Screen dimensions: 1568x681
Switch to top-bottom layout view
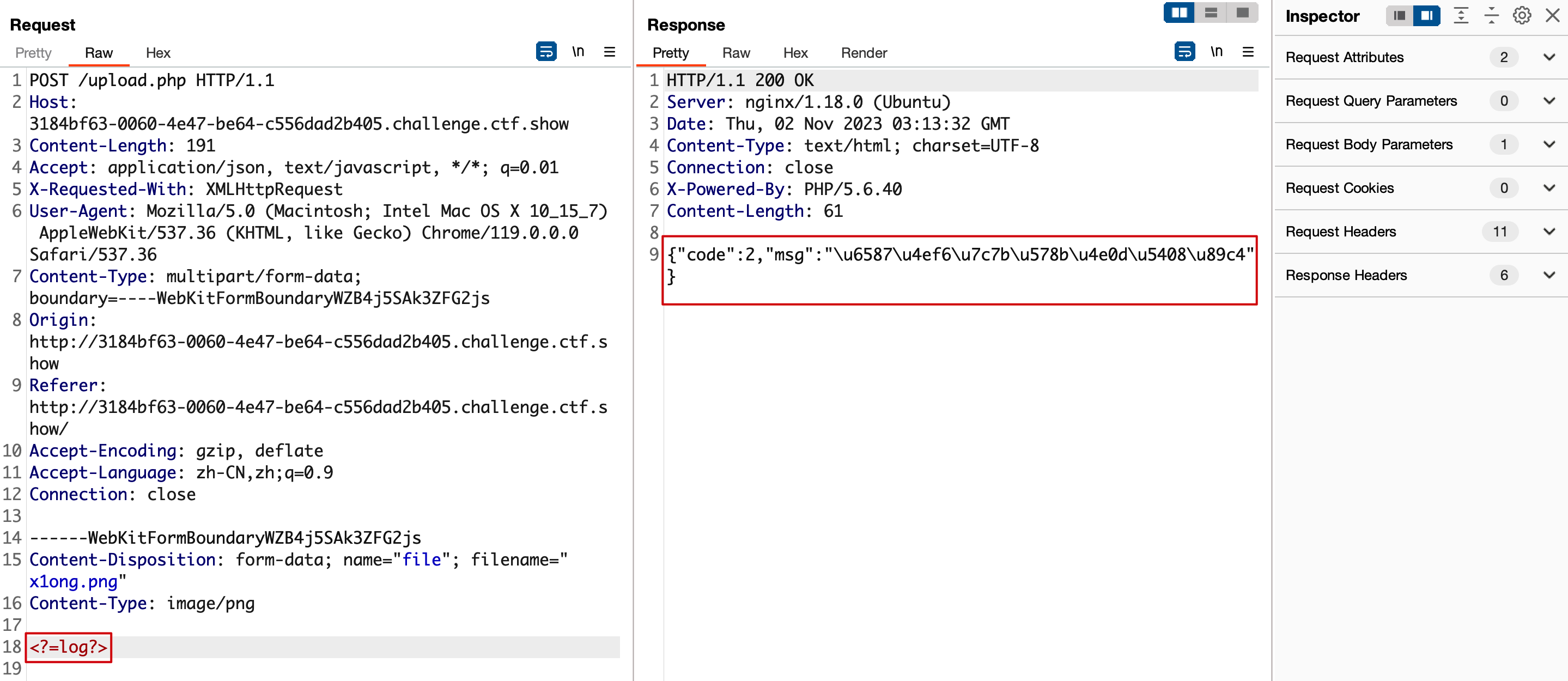tap(1211, 13)
